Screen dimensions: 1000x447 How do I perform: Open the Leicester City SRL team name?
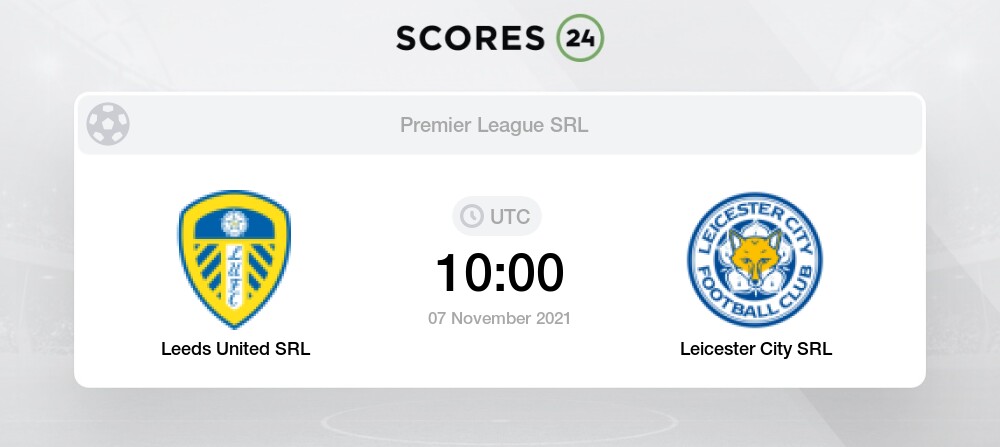tap(756, 349)
